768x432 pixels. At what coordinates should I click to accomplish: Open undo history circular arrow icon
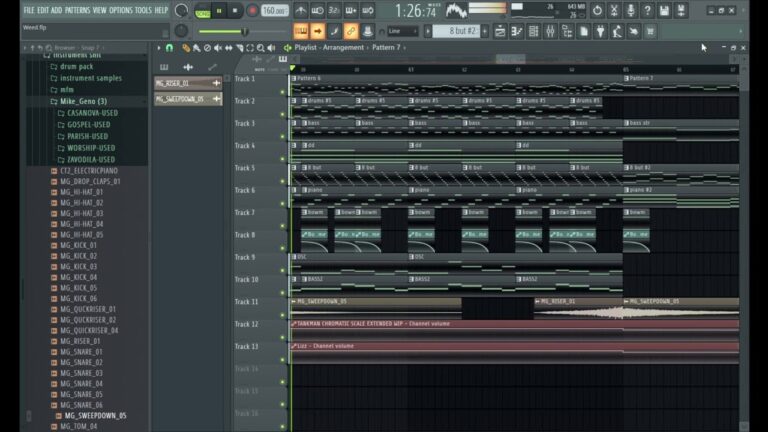[x=597, y=10]
